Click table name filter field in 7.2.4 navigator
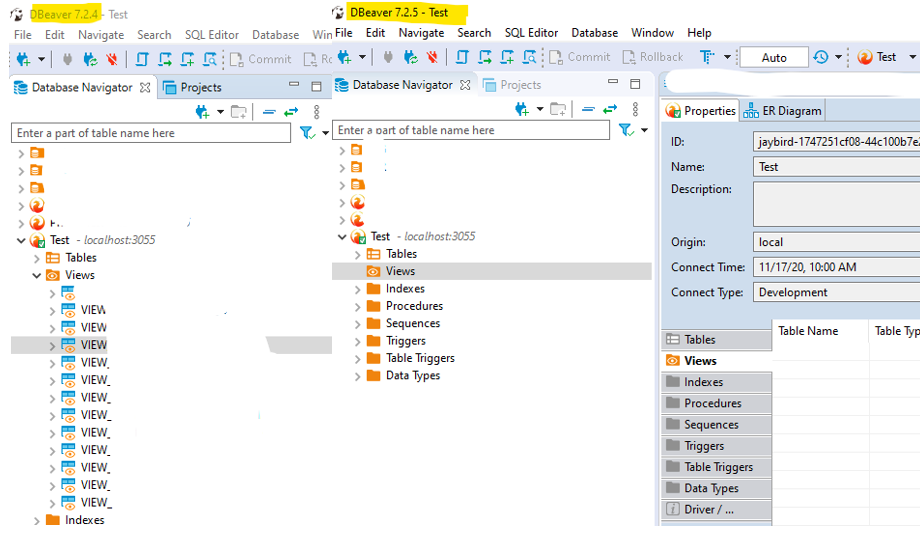 pos(151,133)
